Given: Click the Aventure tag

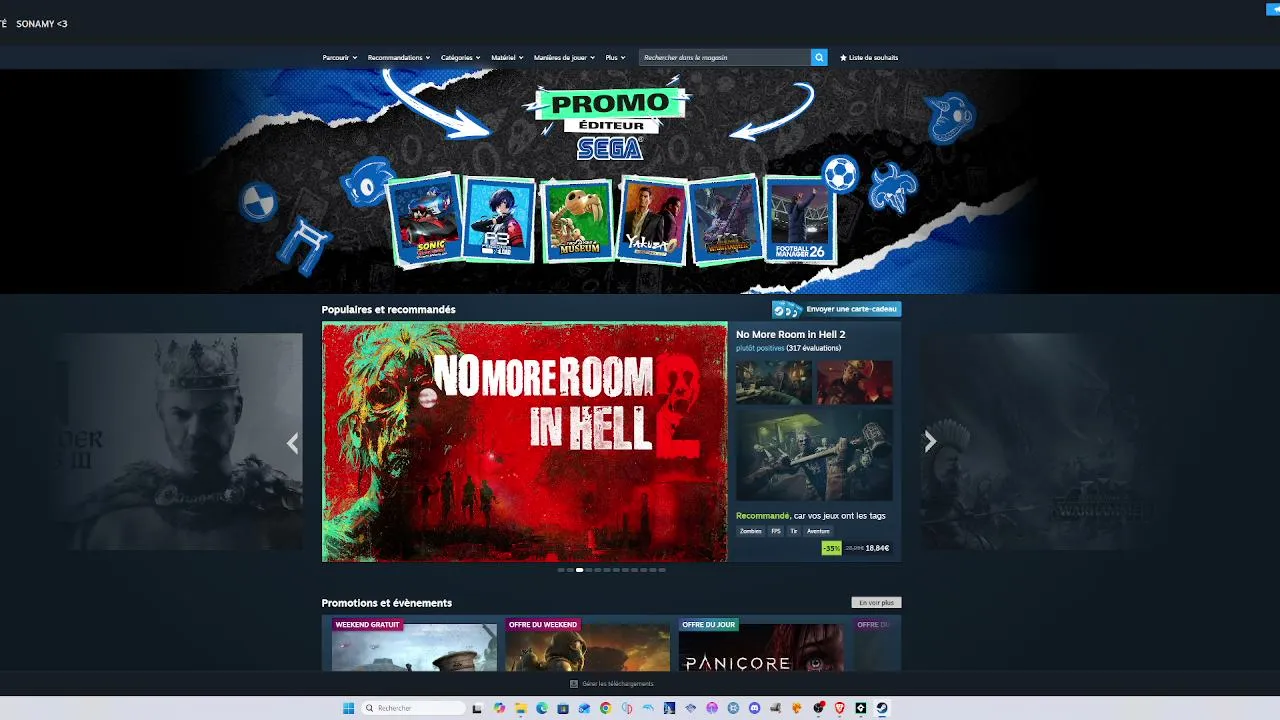Looking at the screenshot, I should (x=818, y=531).
